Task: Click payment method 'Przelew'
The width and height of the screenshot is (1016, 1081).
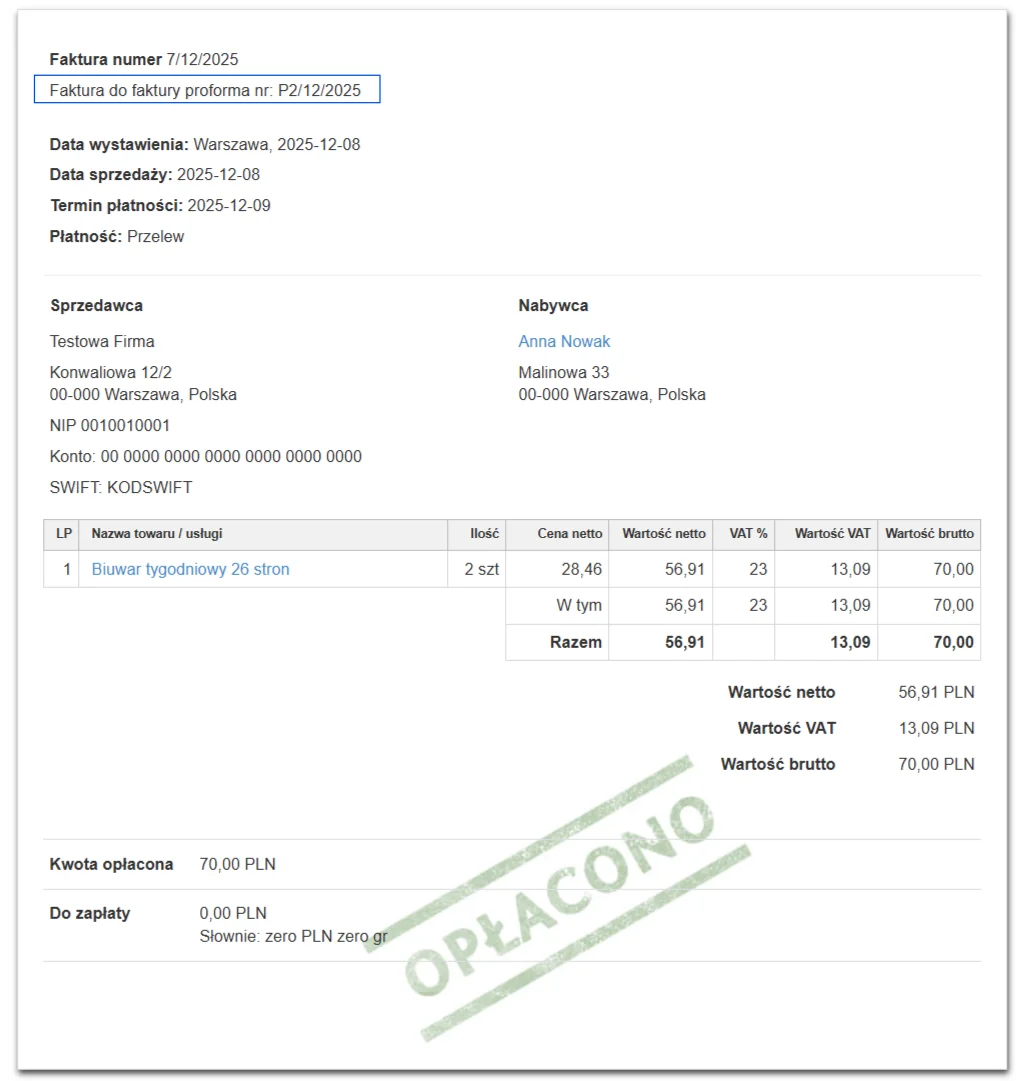Action: click(x=156, y=236)
